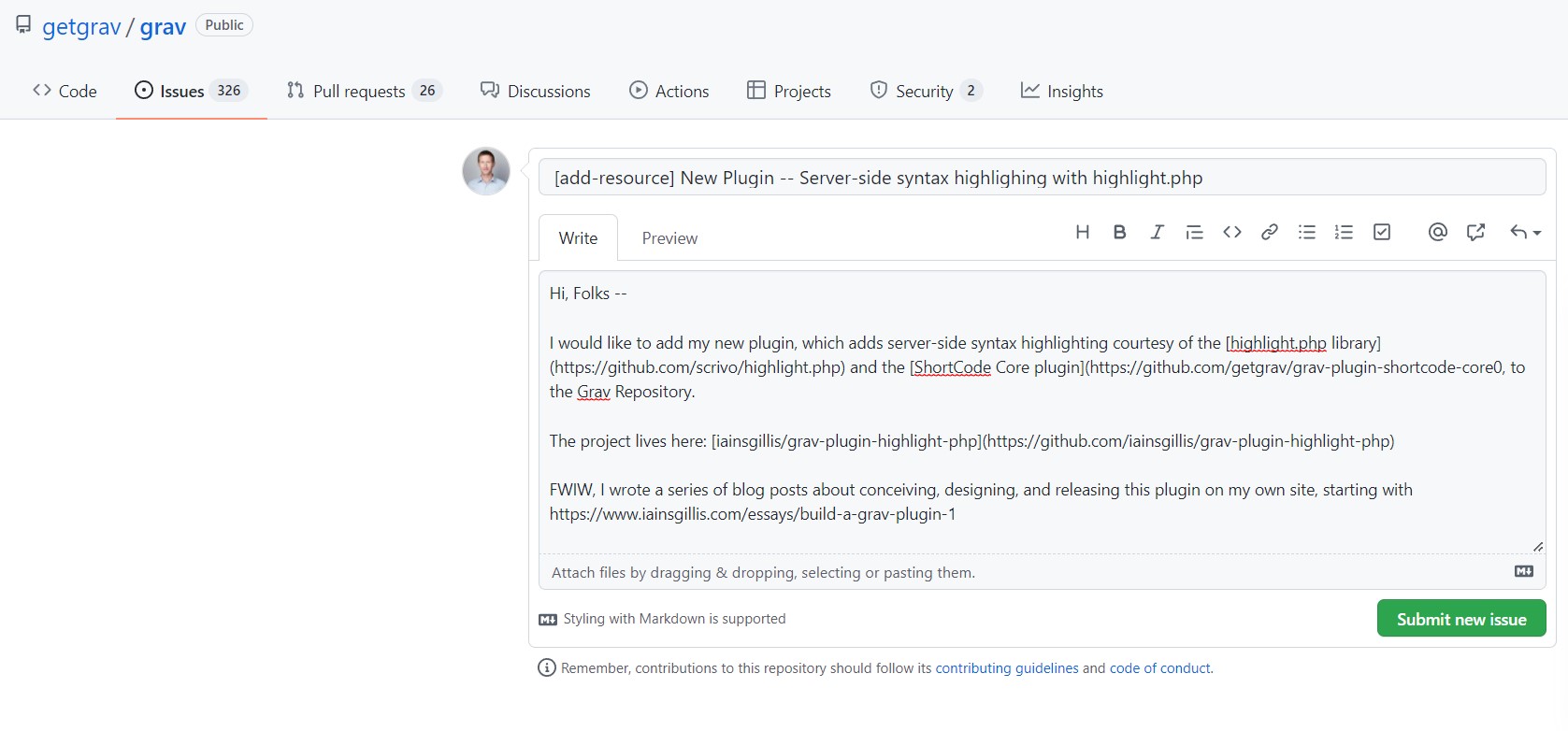Screen dimensions: 1568x731
Task: Click the info icon beside Remember note
Action: (x=547, y=667)
